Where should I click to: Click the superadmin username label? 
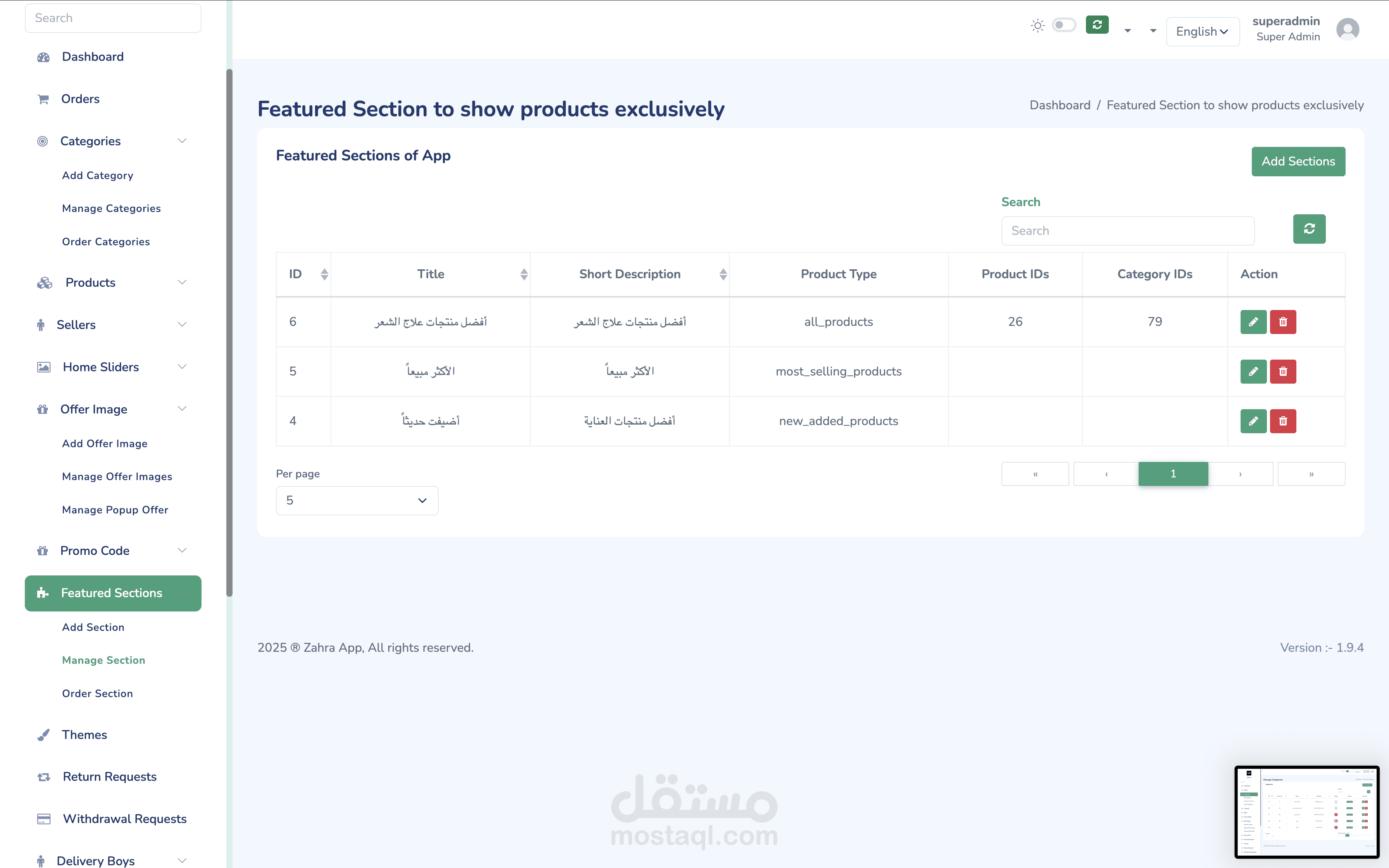coord(1286,21)
